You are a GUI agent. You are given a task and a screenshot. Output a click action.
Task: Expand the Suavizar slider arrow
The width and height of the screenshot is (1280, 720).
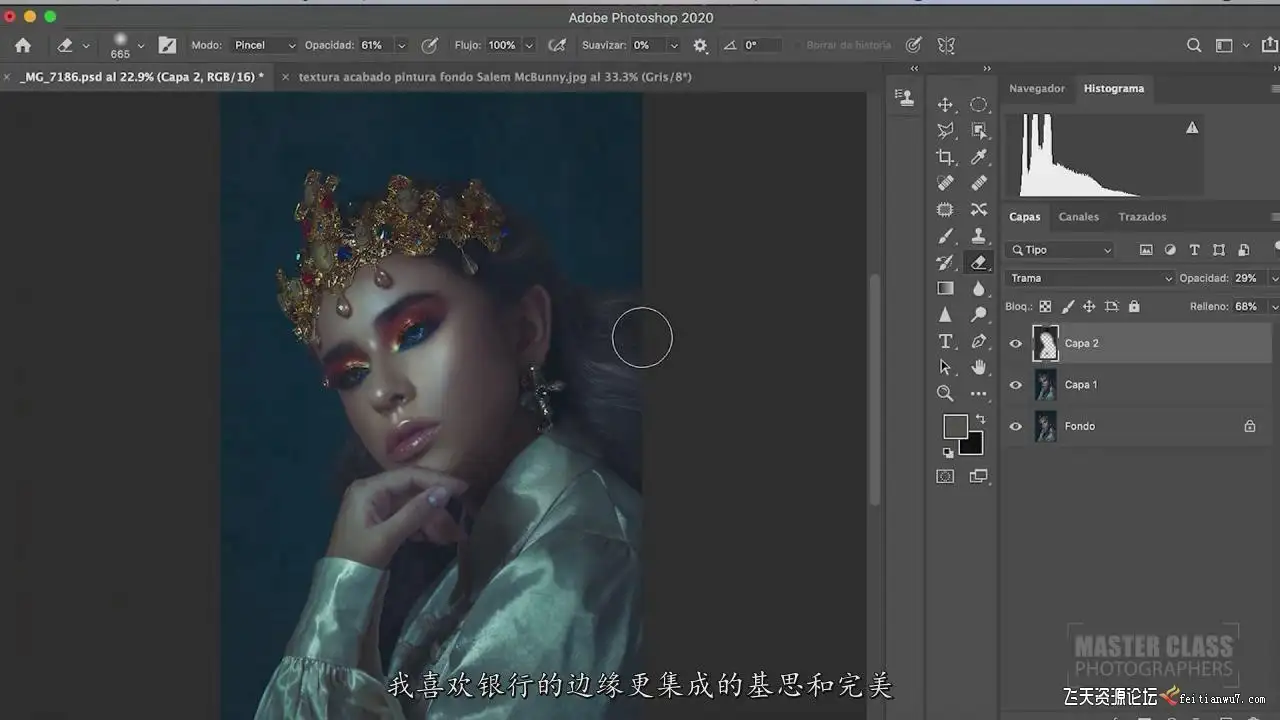pyautogui.click(x=674, y=45)
